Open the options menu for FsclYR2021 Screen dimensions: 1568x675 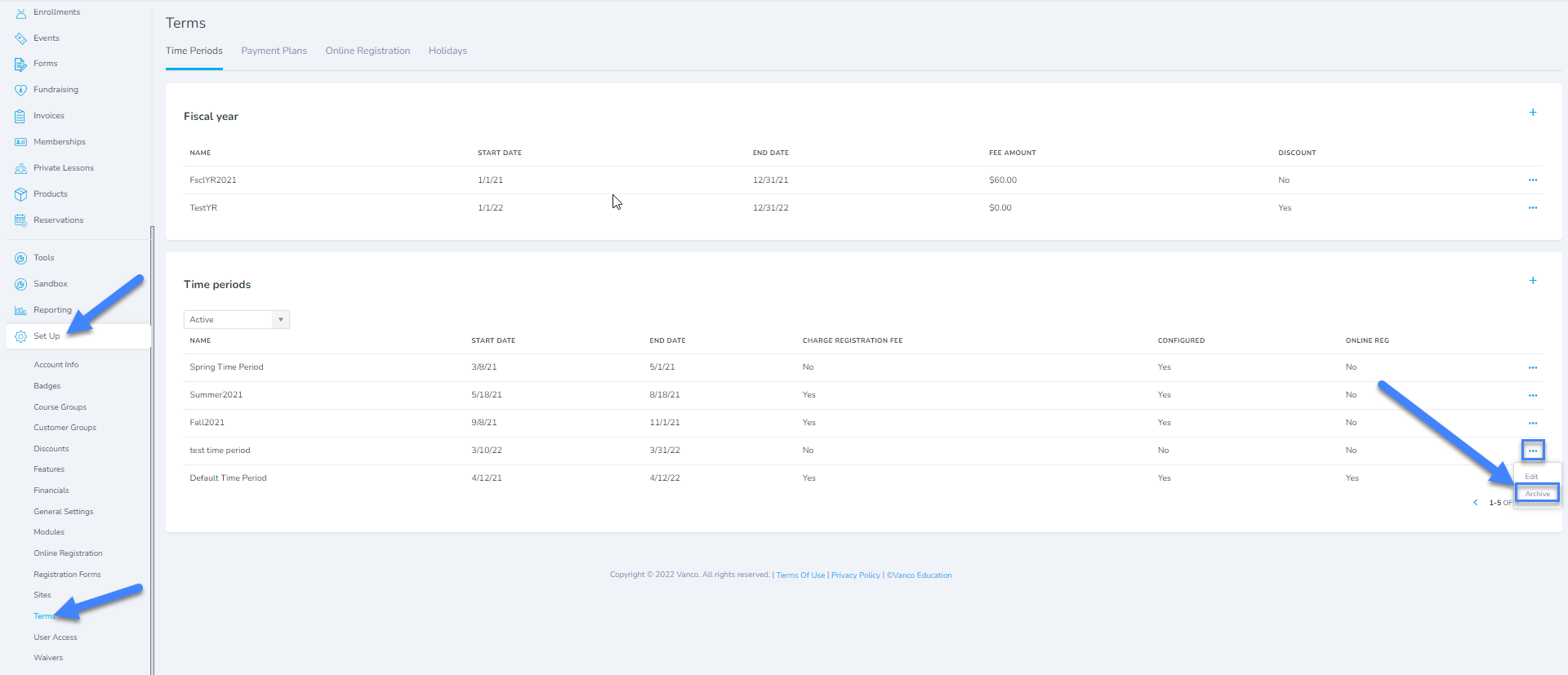1533,180
